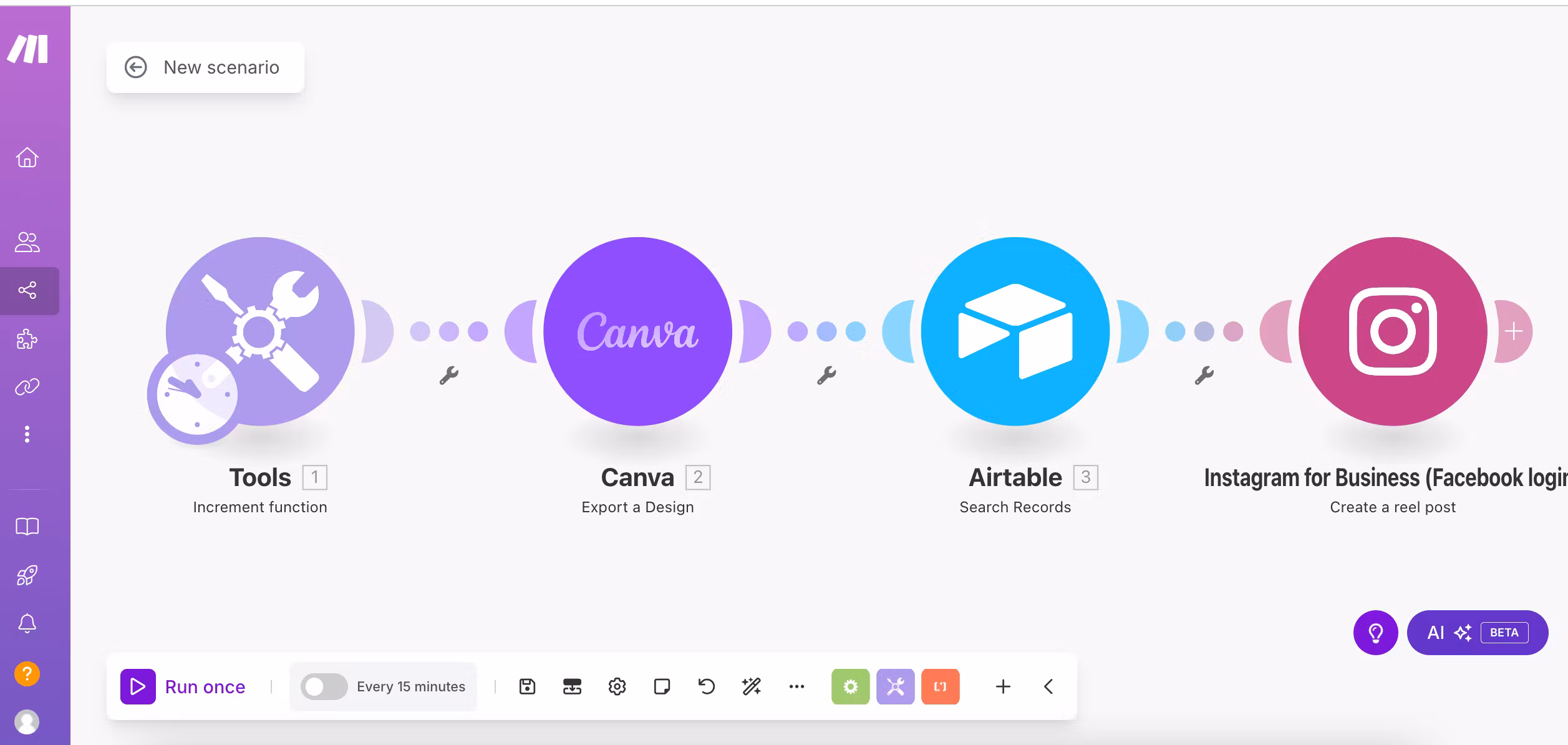Open the wrench filter between Tools and Canva

[450, 375]
